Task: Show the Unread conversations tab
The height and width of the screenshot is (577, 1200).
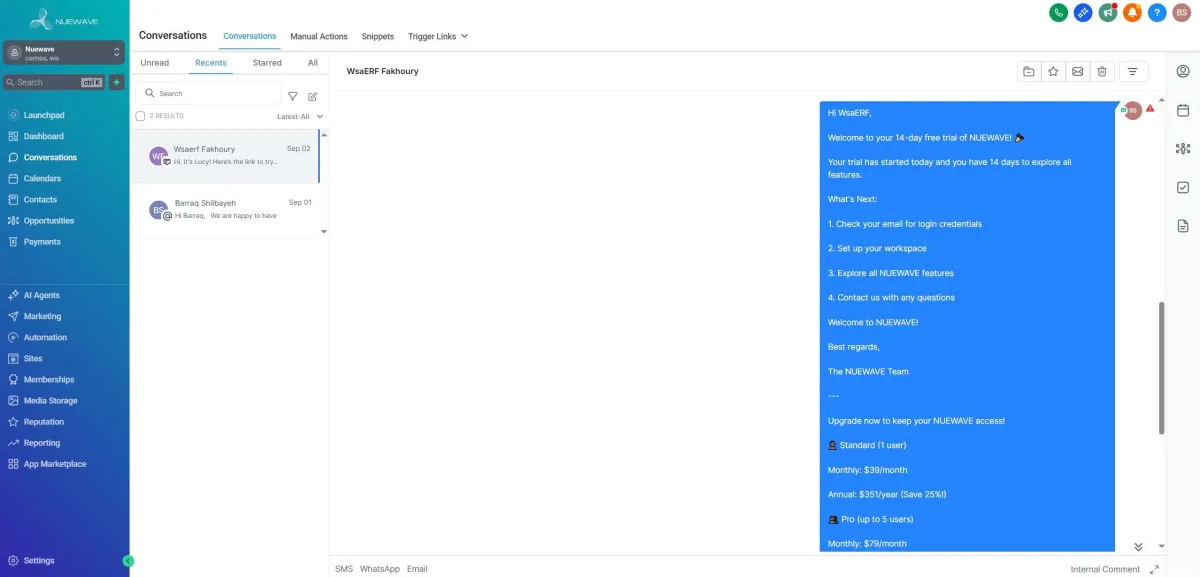Action: pos(155,62)
